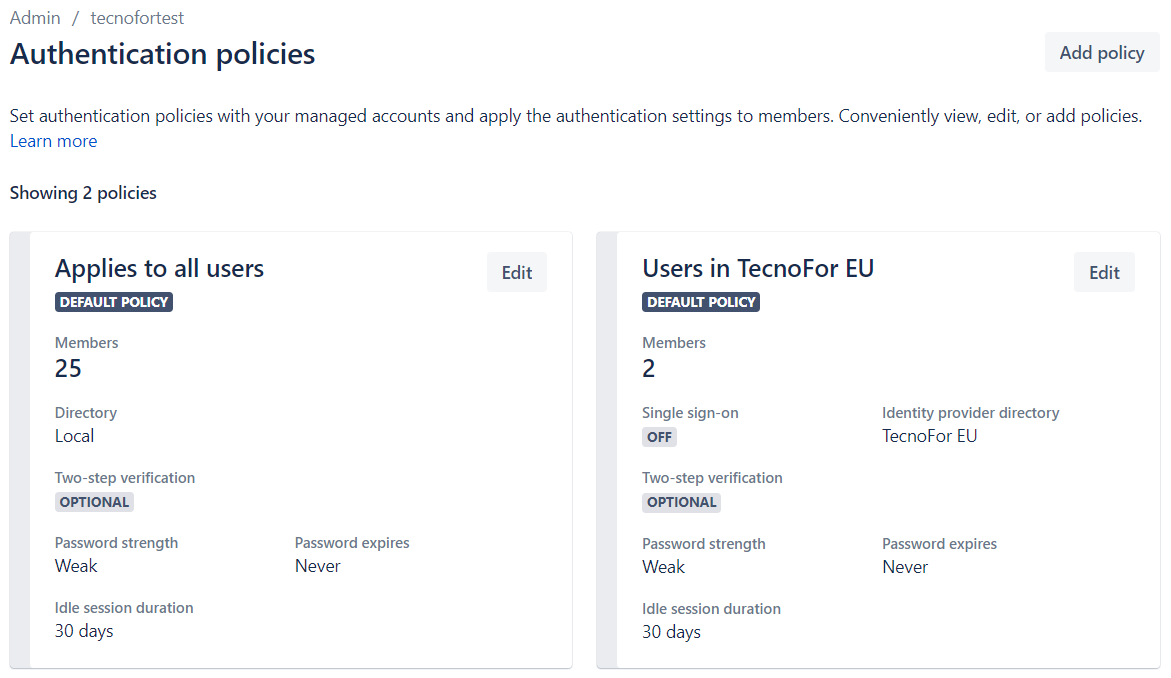The height and width of the screenshot is (678, 1171).
Task: Select the Local directory value
Action: [74, 436]
